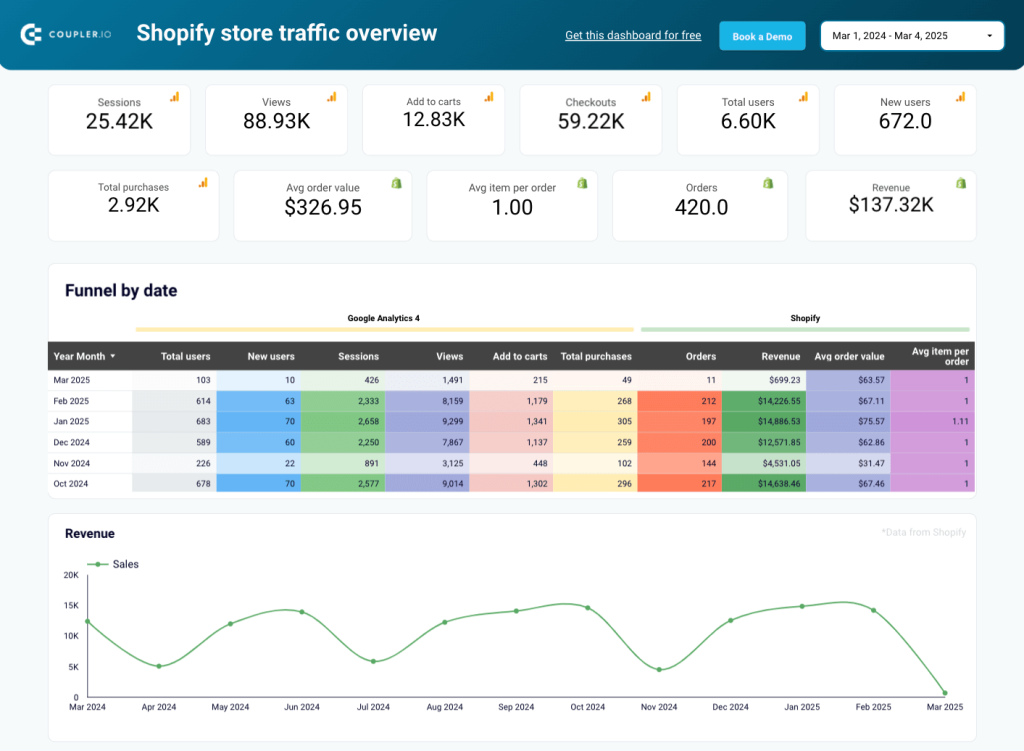Select the Oct 2024 table row label
The width and height of the screenshot is (1024, 751).
click(71, 484)
